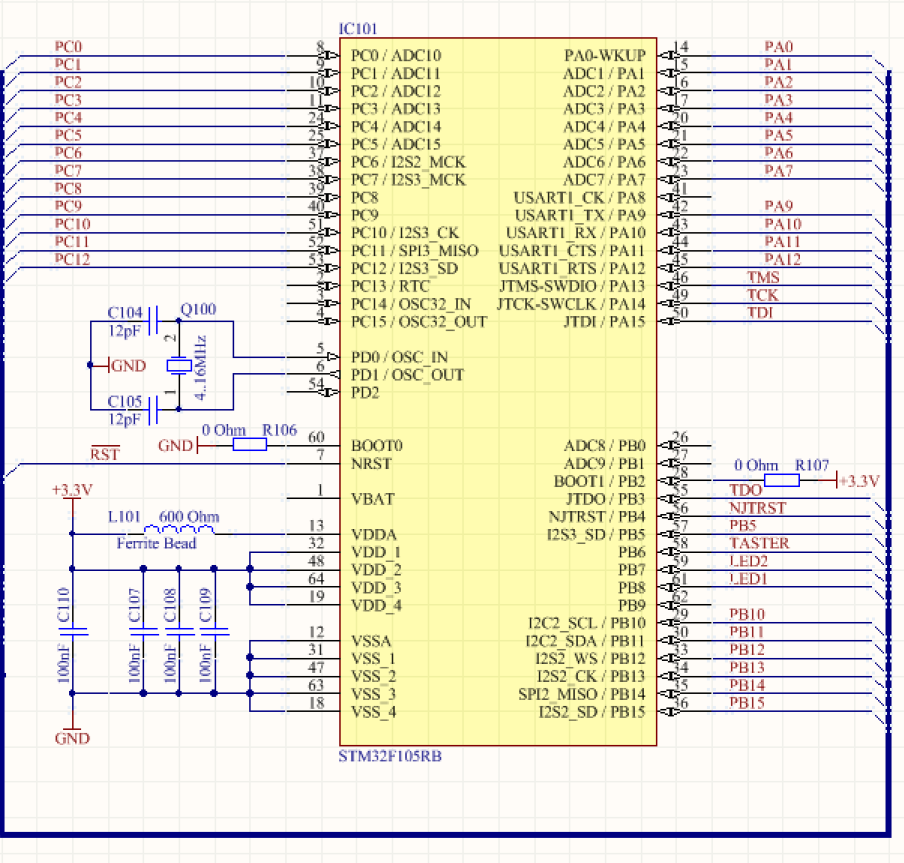Click pin number 60 at BOOT0
904x863 pixels.
point(317,437)
